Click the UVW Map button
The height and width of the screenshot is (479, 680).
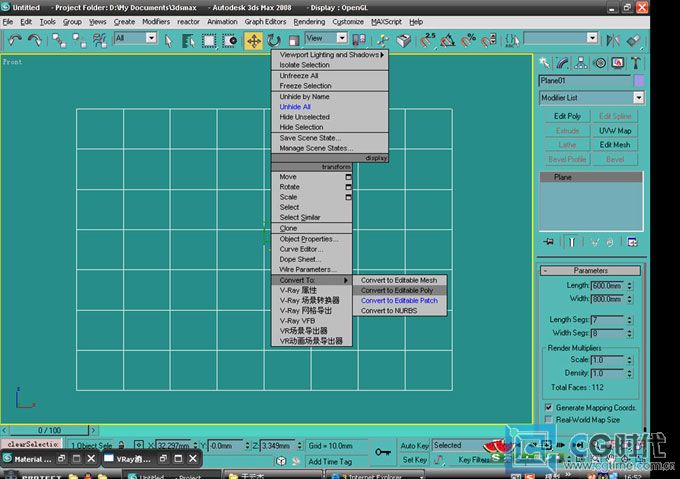615,130
